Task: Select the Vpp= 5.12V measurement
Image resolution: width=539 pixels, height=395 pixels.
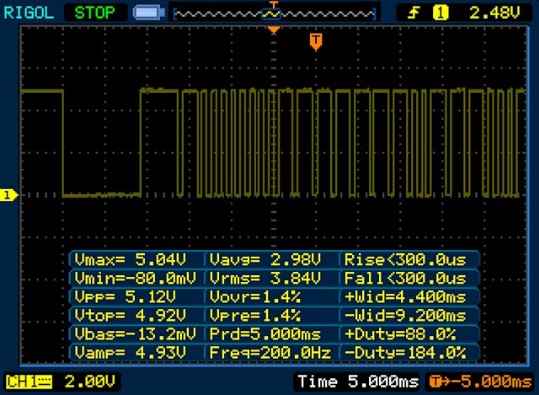Action: tap(125, 297)
